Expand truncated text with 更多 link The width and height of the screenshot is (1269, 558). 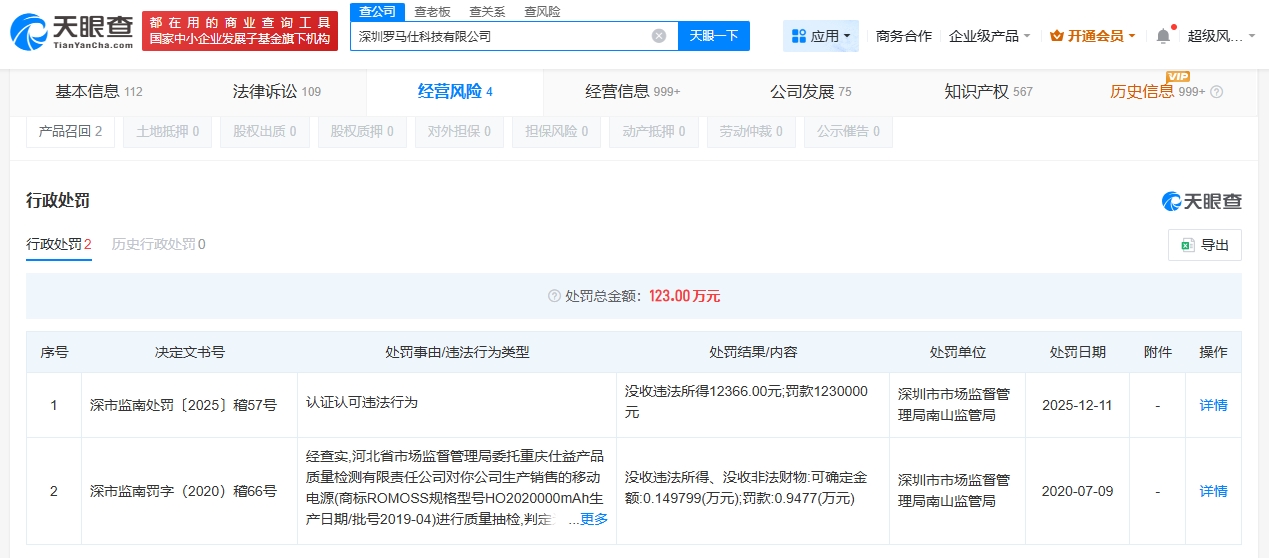594,519
